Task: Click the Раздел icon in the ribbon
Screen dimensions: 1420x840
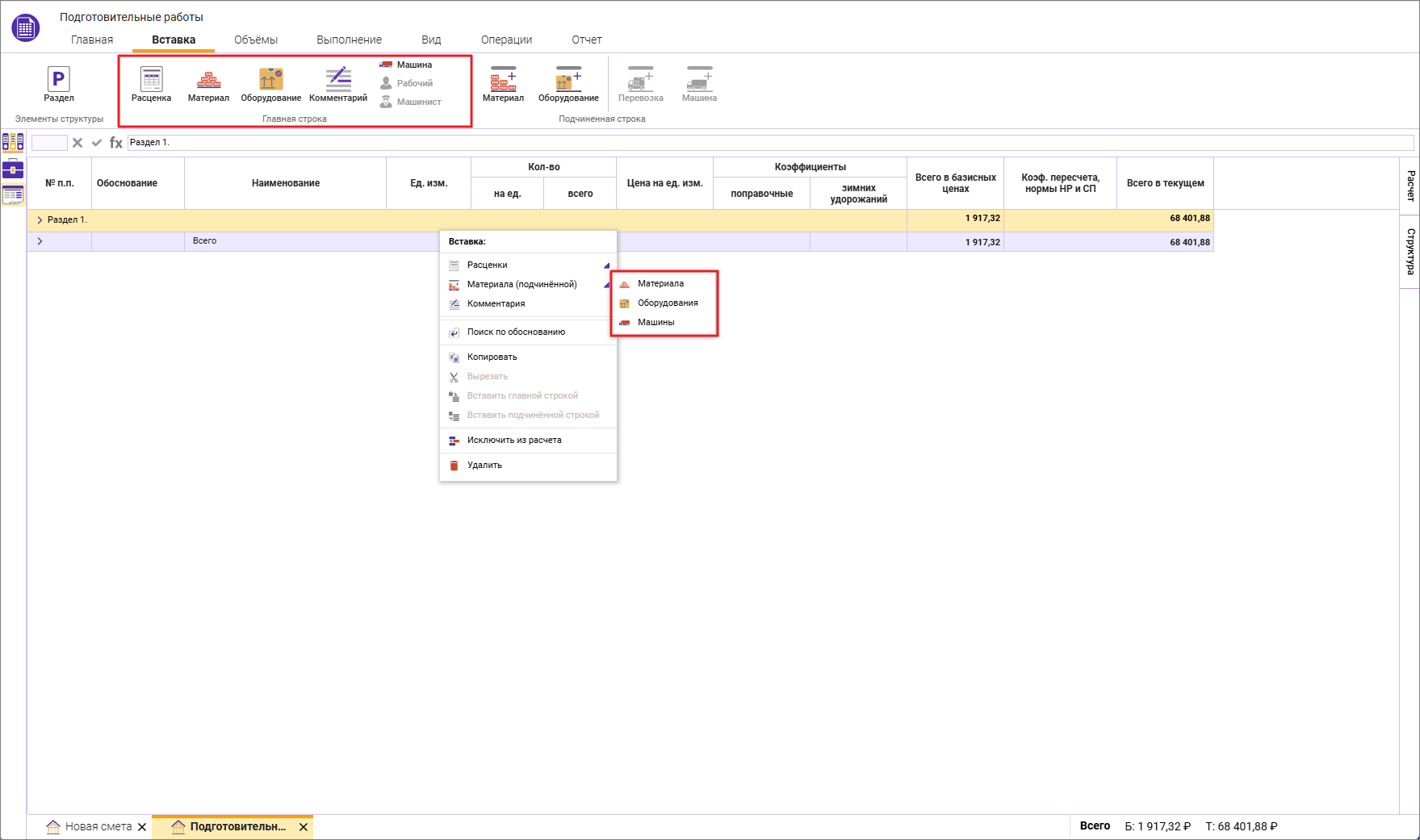Action: click(58, 84)
